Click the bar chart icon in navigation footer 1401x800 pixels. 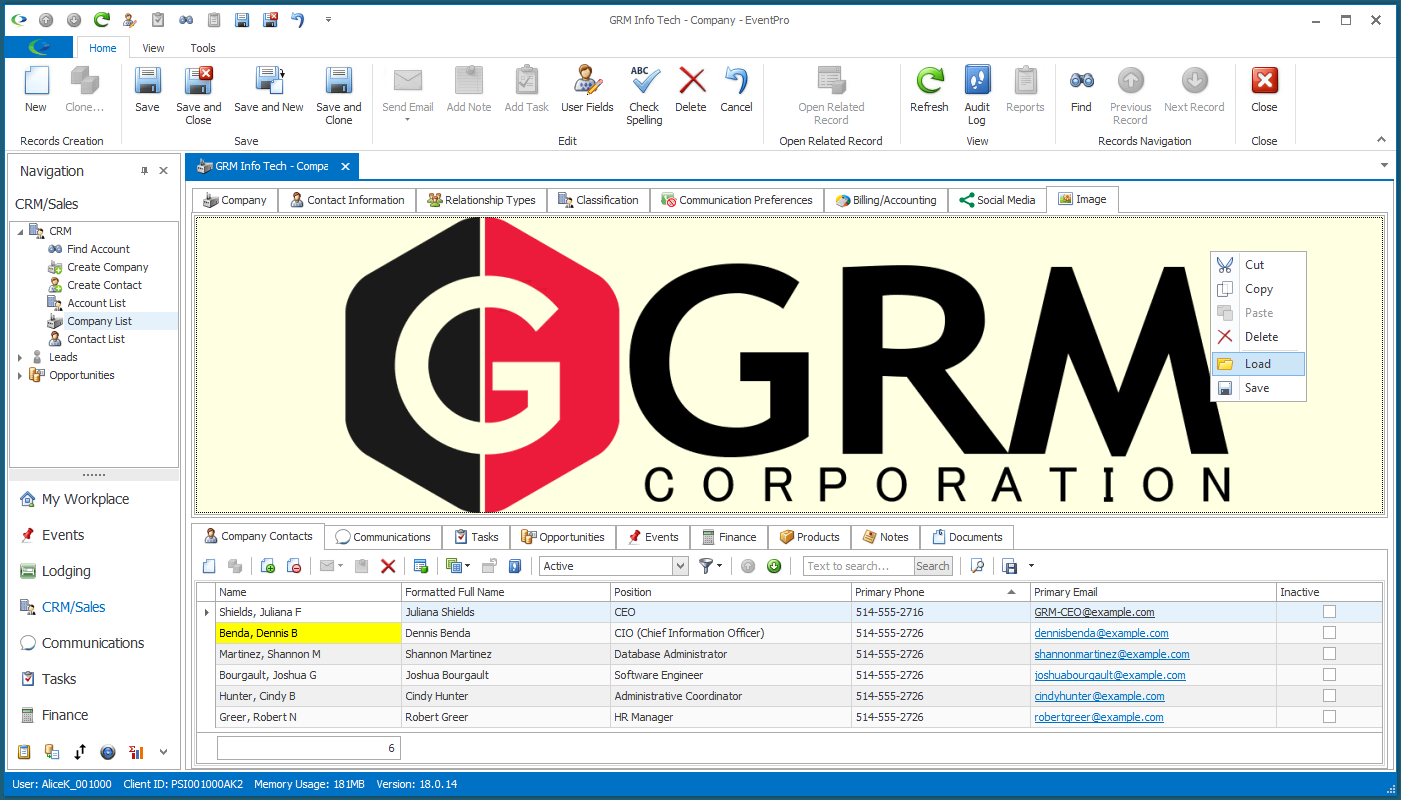coord(137,752)
